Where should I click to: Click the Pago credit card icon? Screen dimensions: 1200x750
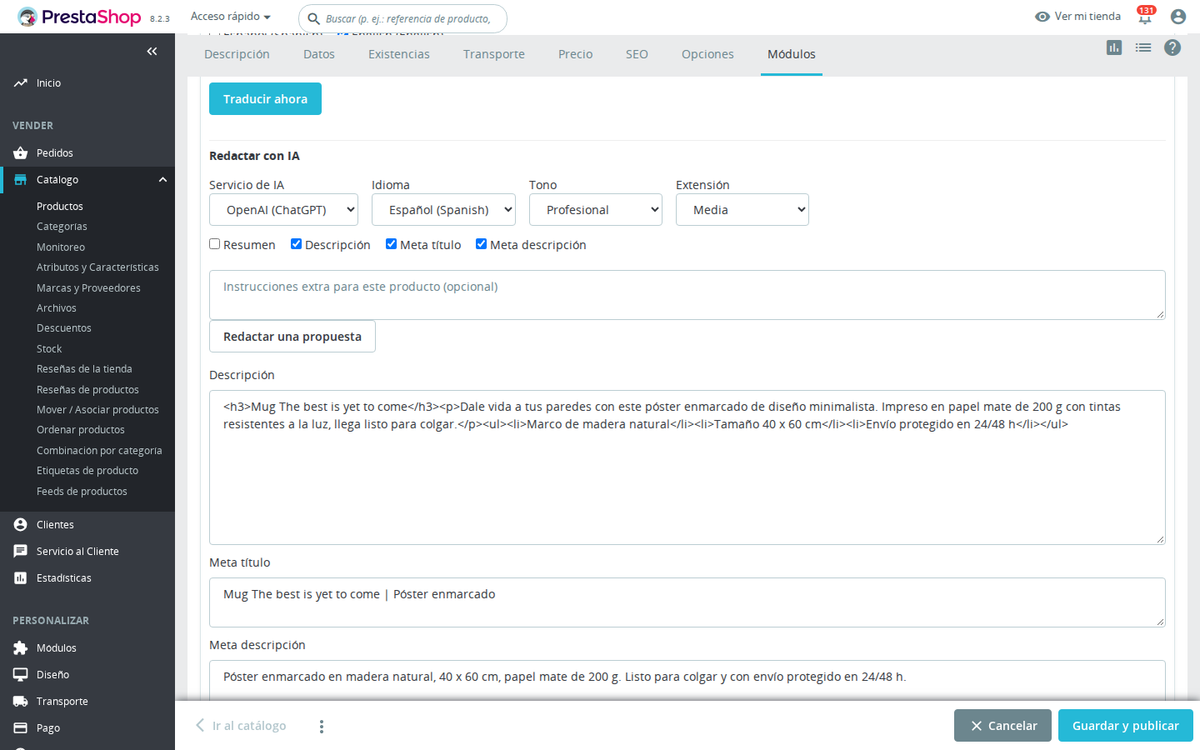(x=20, y=728)
